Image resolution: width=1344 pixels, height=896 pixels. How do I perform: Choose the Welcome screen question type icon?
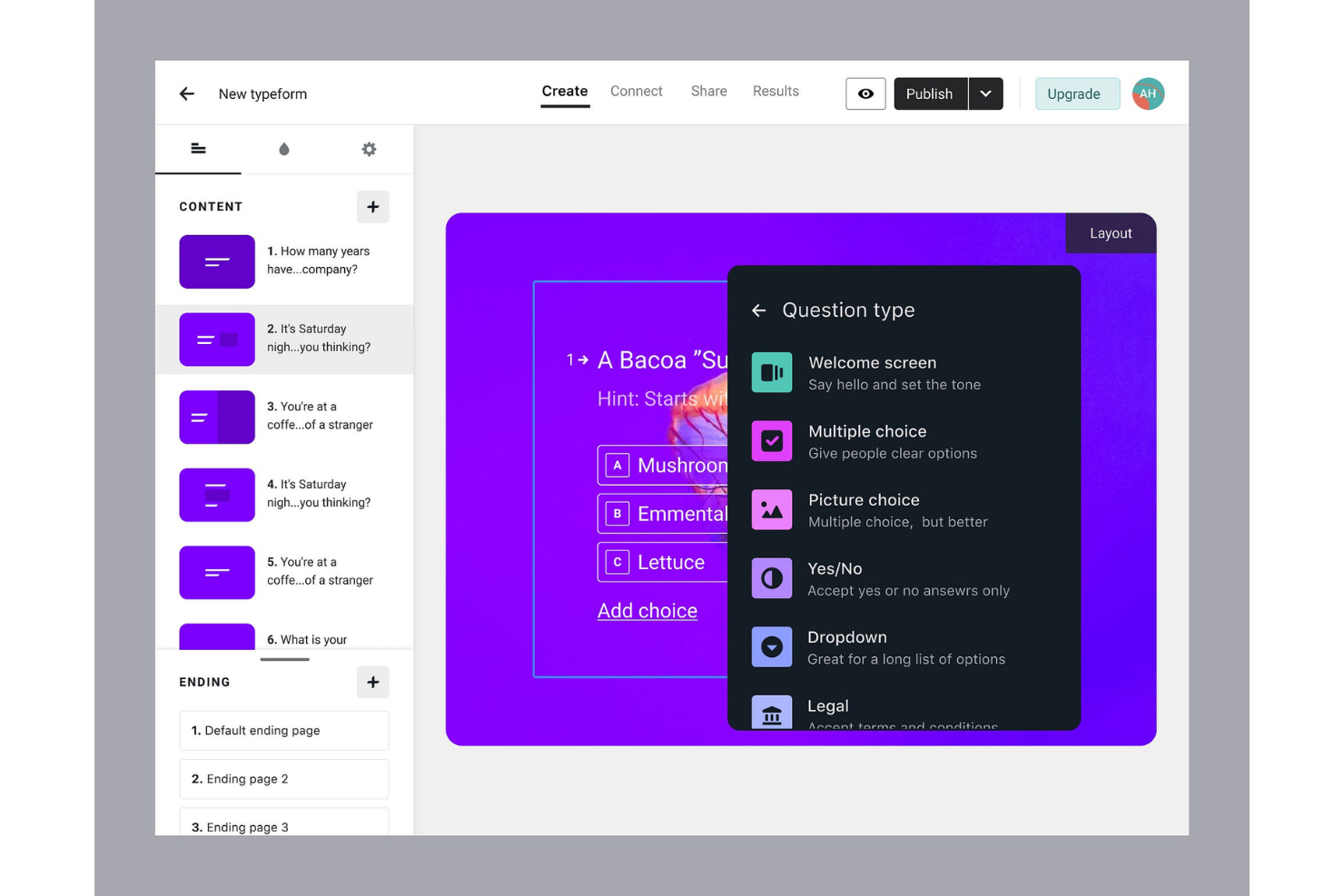click(772, 372)
